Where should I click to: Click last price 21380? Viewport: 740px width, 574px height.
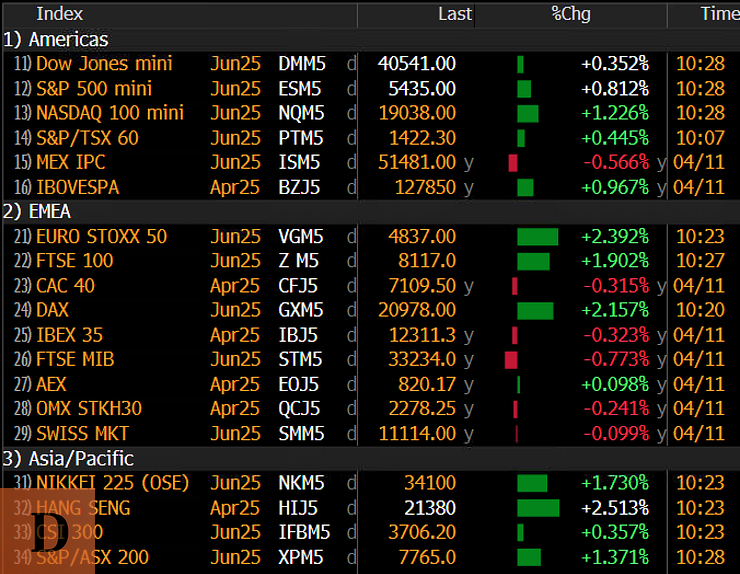pos(430,508)
